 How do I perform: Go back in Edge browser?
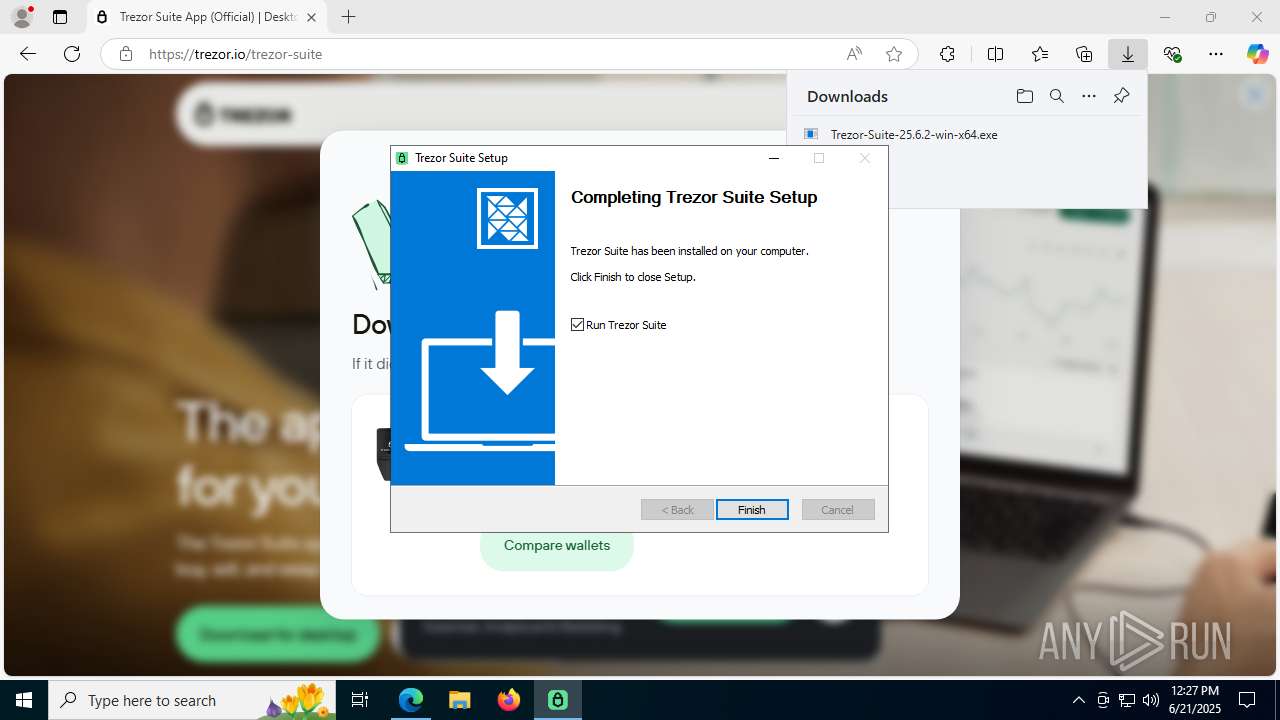point(28,54)
